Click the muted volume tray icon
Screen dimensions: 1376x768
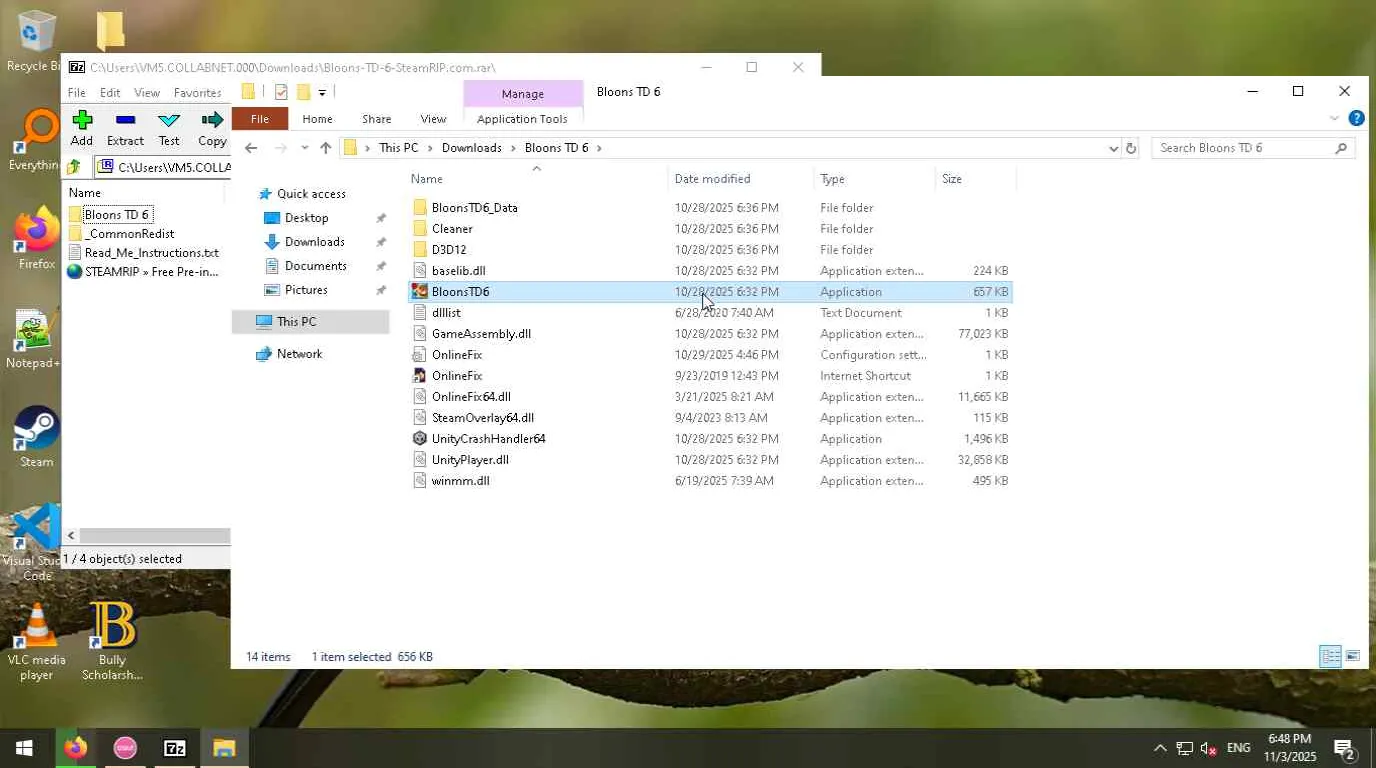pos(1209,748)
